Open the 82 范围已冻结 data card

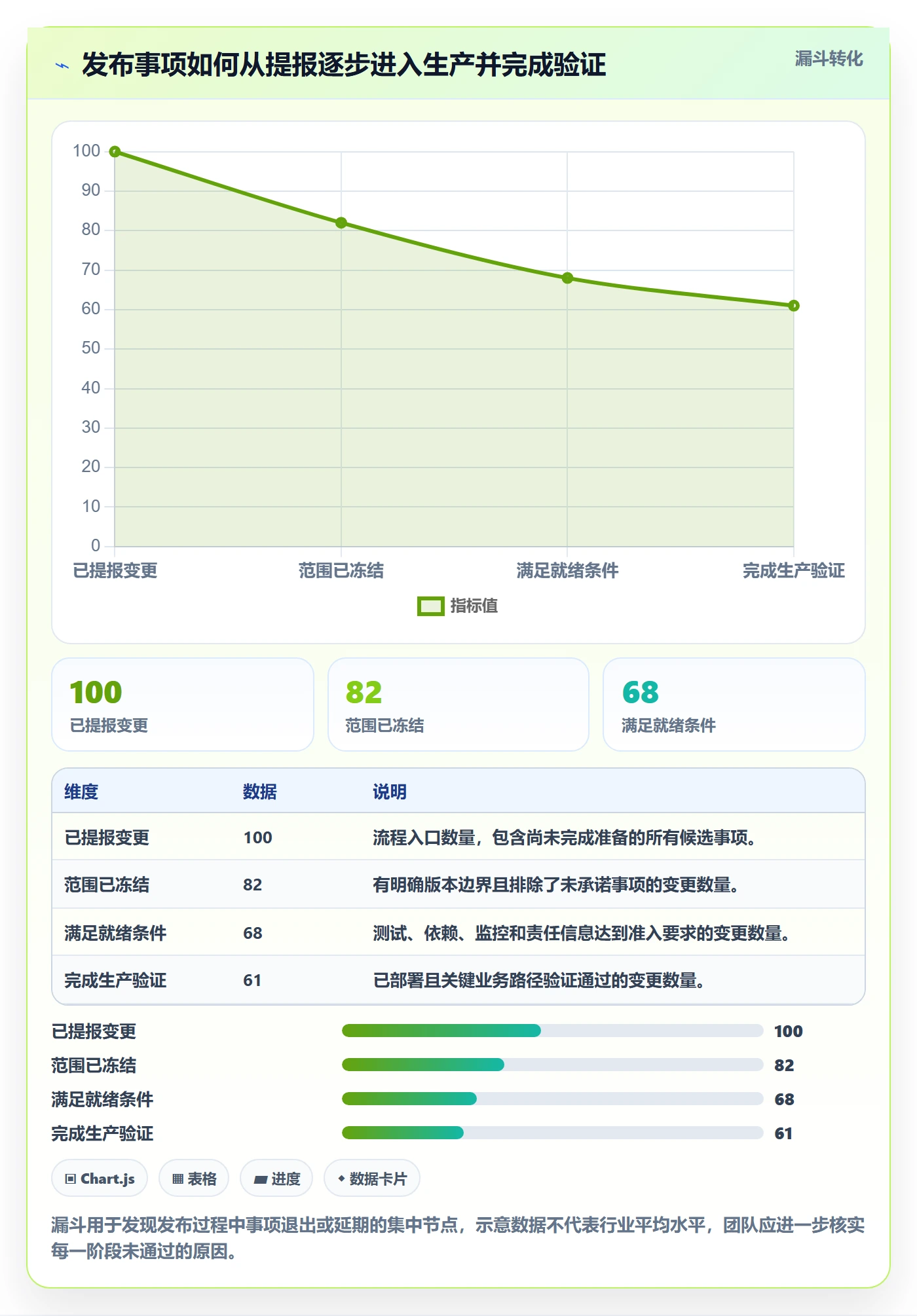(x=458, y=704)
